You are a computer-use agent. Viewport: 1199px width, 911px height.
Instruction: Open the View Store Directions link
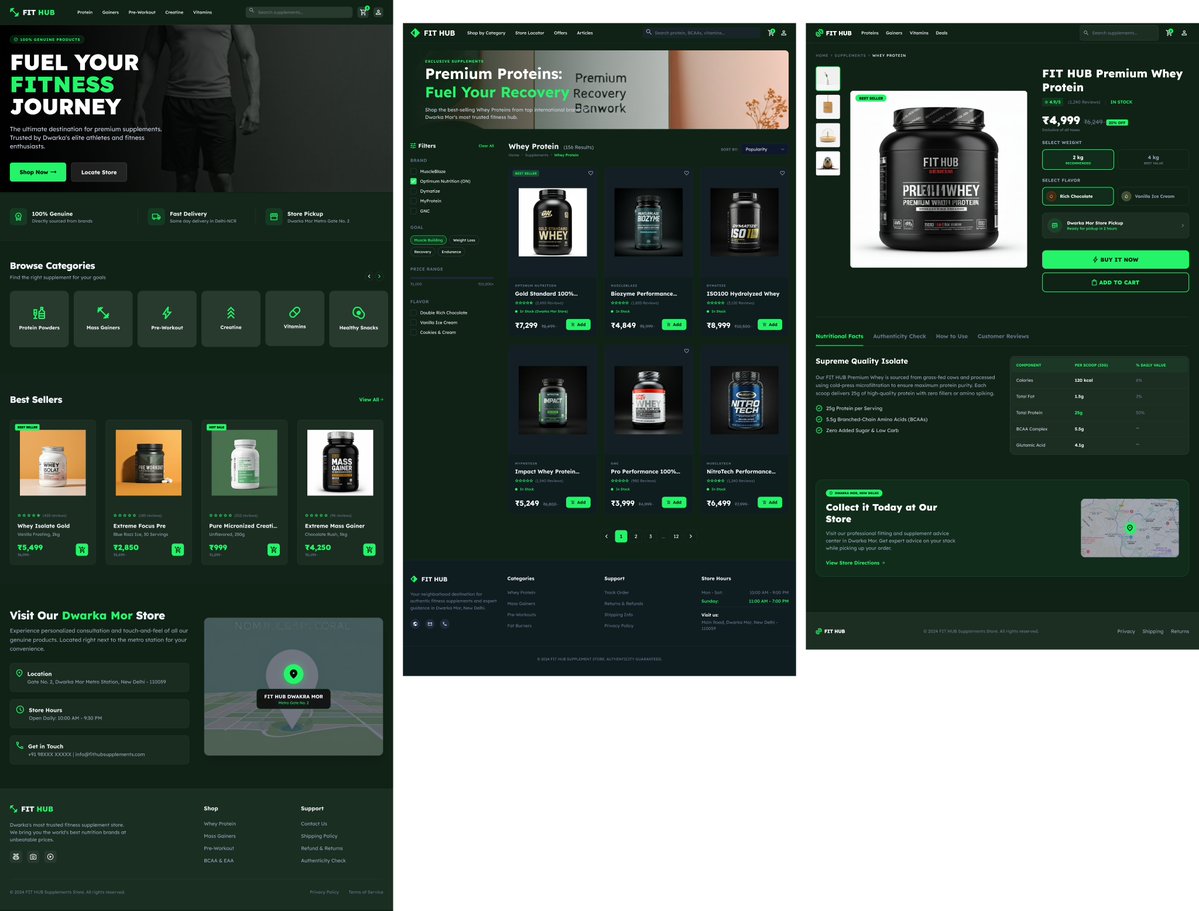[855, 563]
